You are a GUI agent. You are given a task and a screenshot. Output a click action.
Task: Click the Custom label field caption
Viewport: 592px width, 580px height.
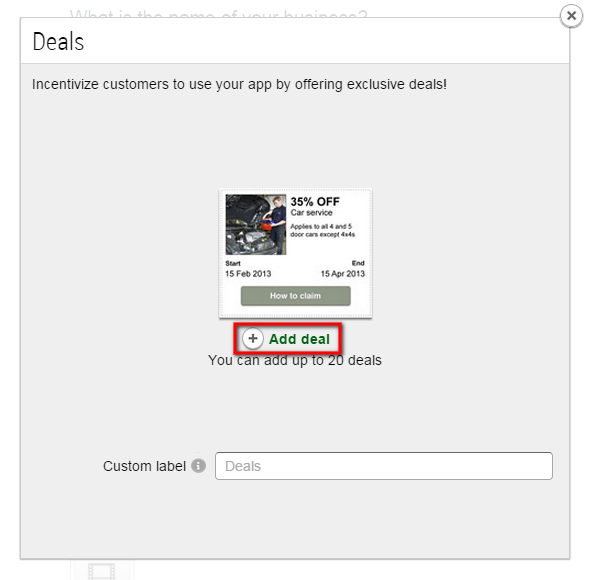tap(144, 466)
